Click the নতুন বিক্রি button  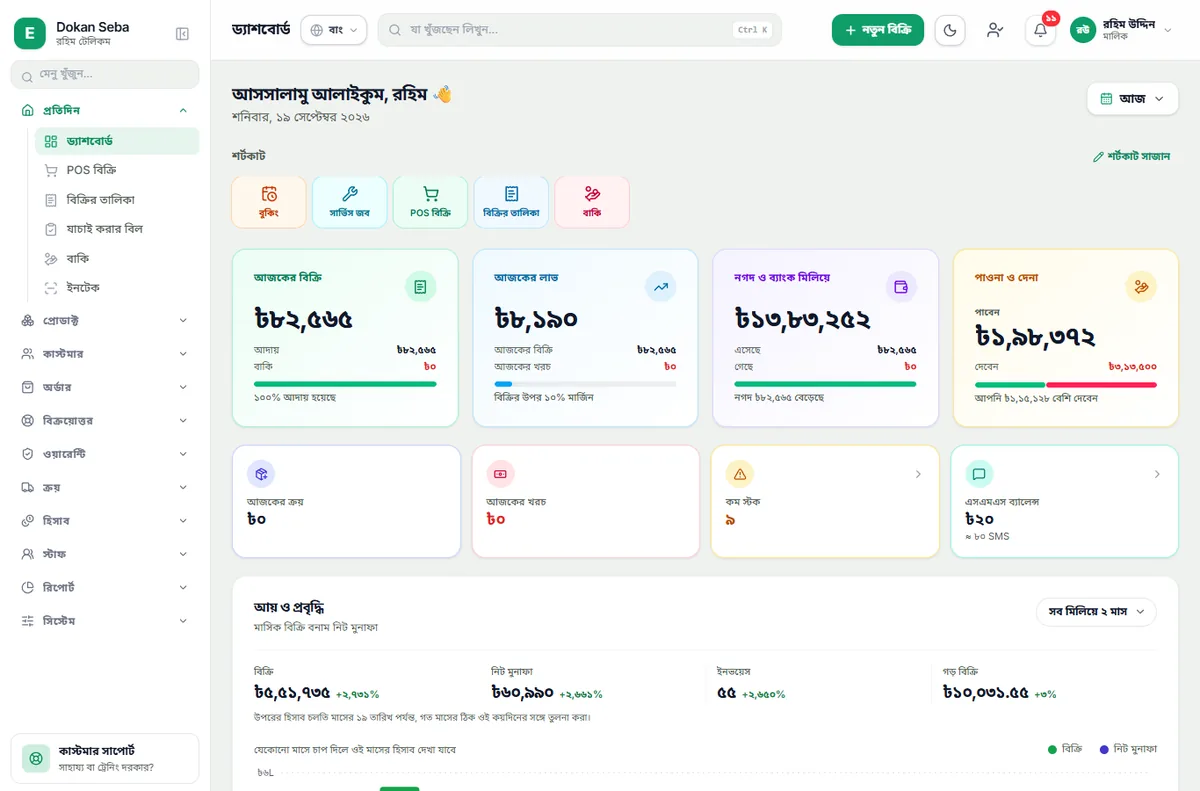click(x=878, y=30)
